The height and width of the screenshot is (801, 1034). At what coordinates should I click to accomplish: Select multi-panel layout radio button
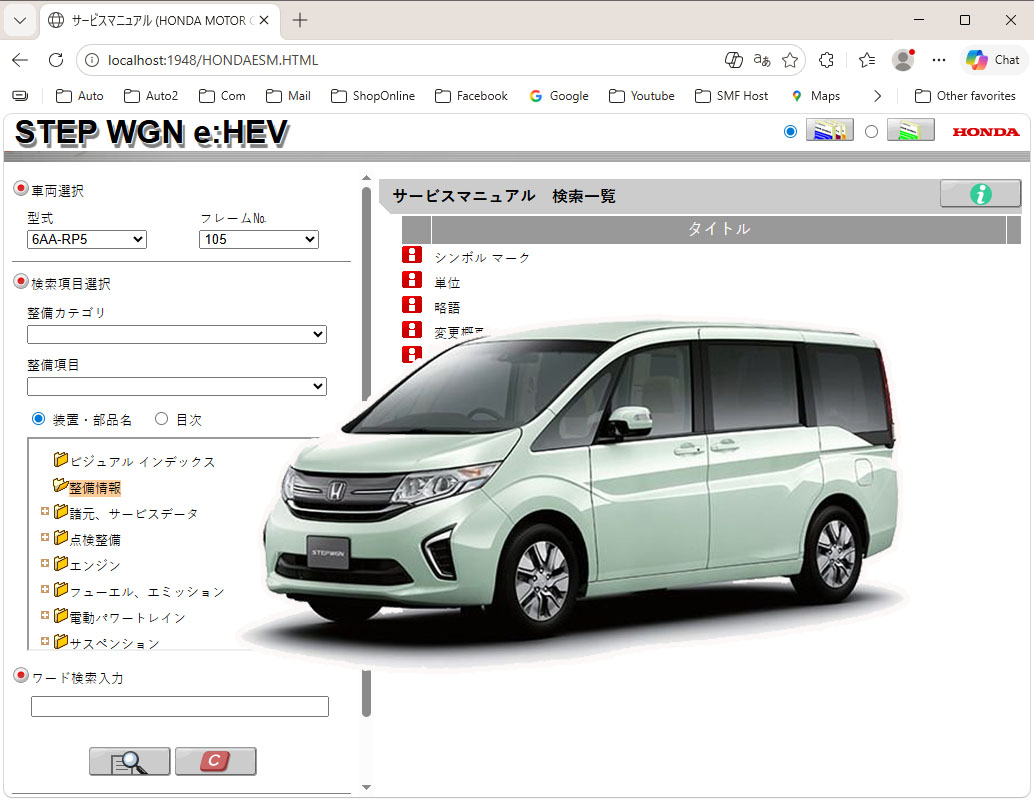click(x=790, y=132)
